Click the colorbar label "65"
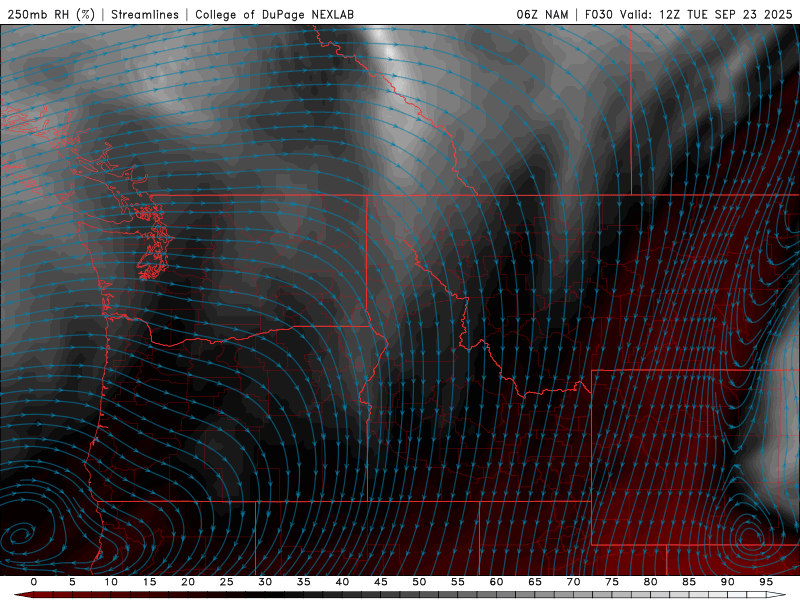Screen dimensions: 800x600 [535, 582]
